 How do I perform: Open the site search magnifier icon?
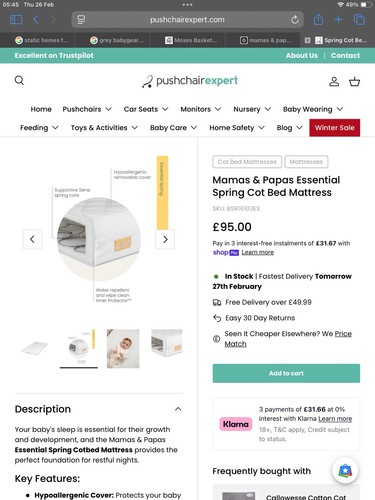pos(19,80)
